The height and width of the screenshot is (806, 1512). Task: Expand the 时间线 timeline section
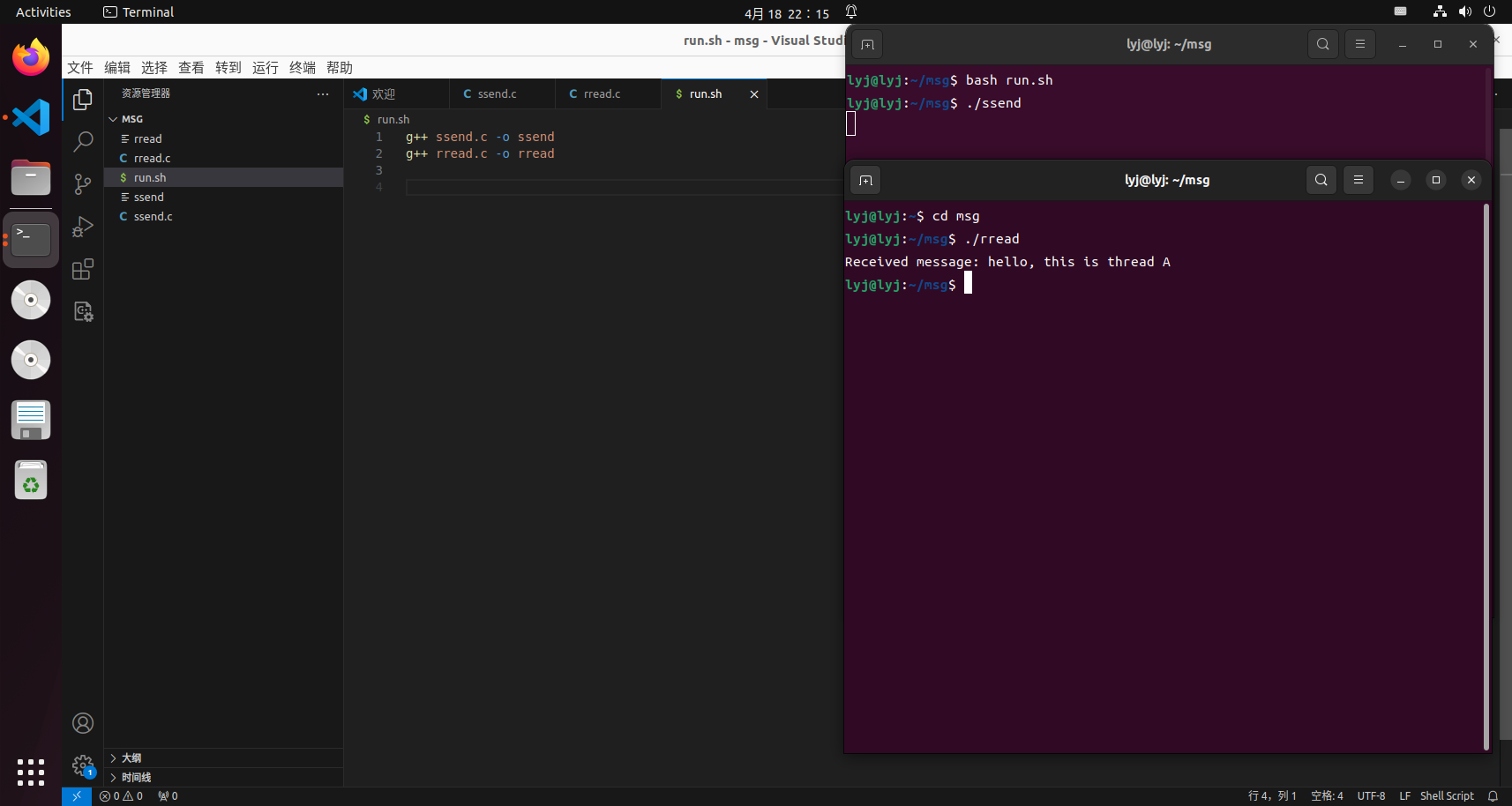click(223, 778)
